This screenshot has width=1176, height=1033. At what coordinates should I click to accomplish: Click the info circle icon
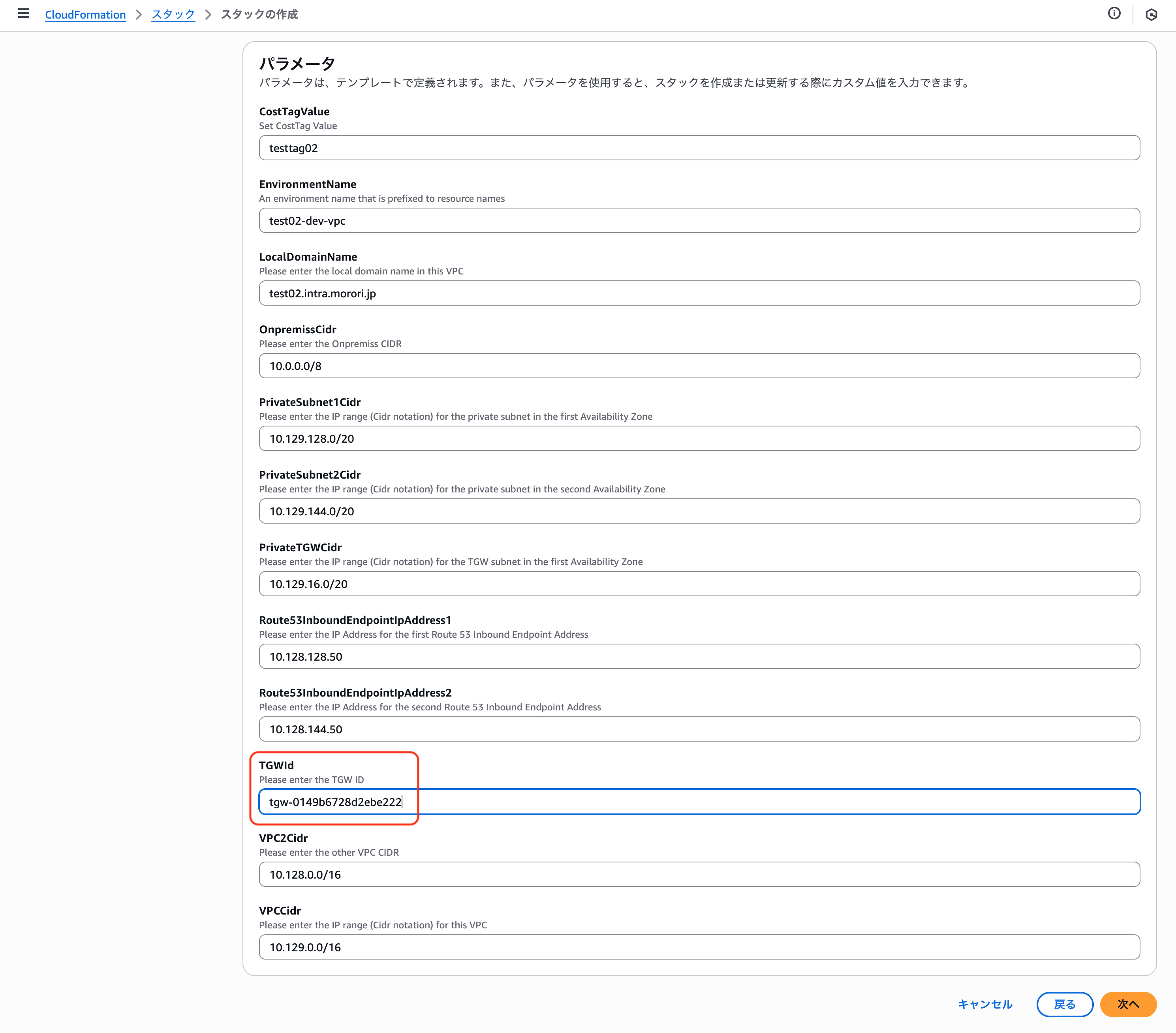point(1114,14)
